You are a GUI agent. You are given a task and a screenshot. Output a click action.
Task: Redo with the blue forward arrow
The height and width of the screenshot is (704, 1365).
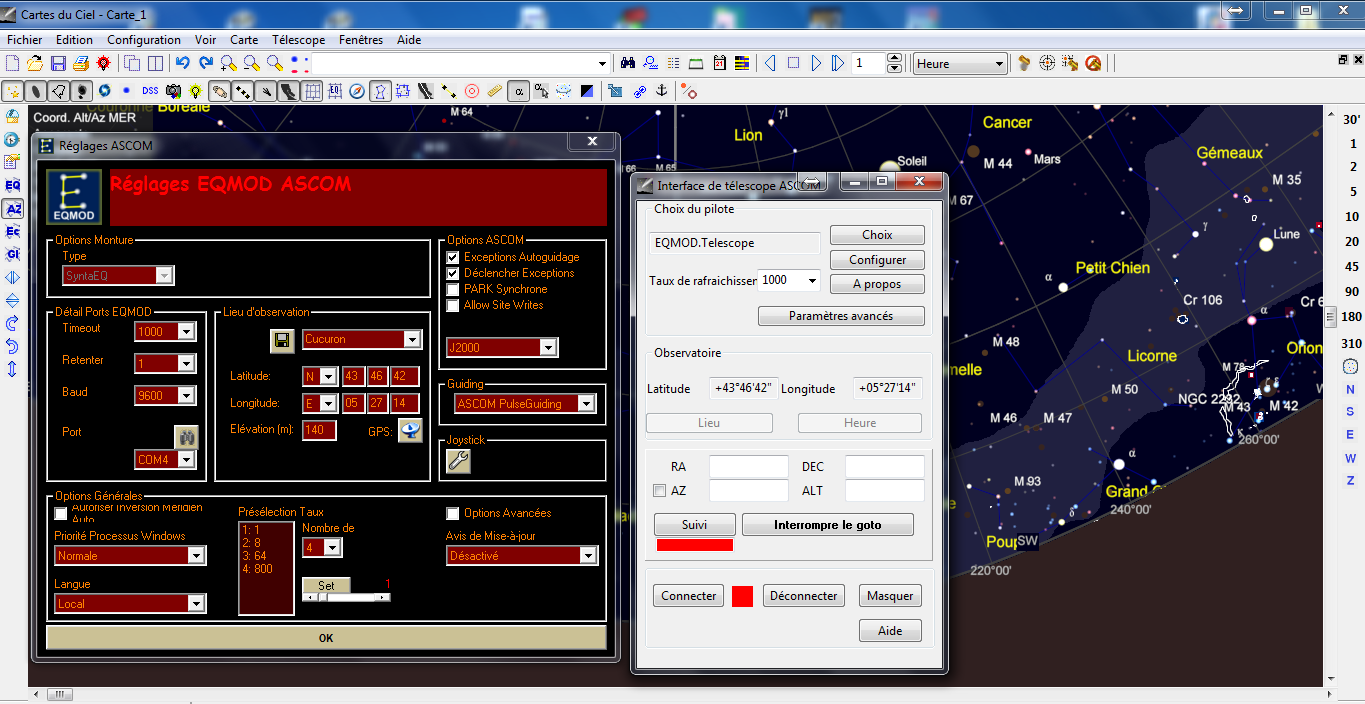coord(205,63)
